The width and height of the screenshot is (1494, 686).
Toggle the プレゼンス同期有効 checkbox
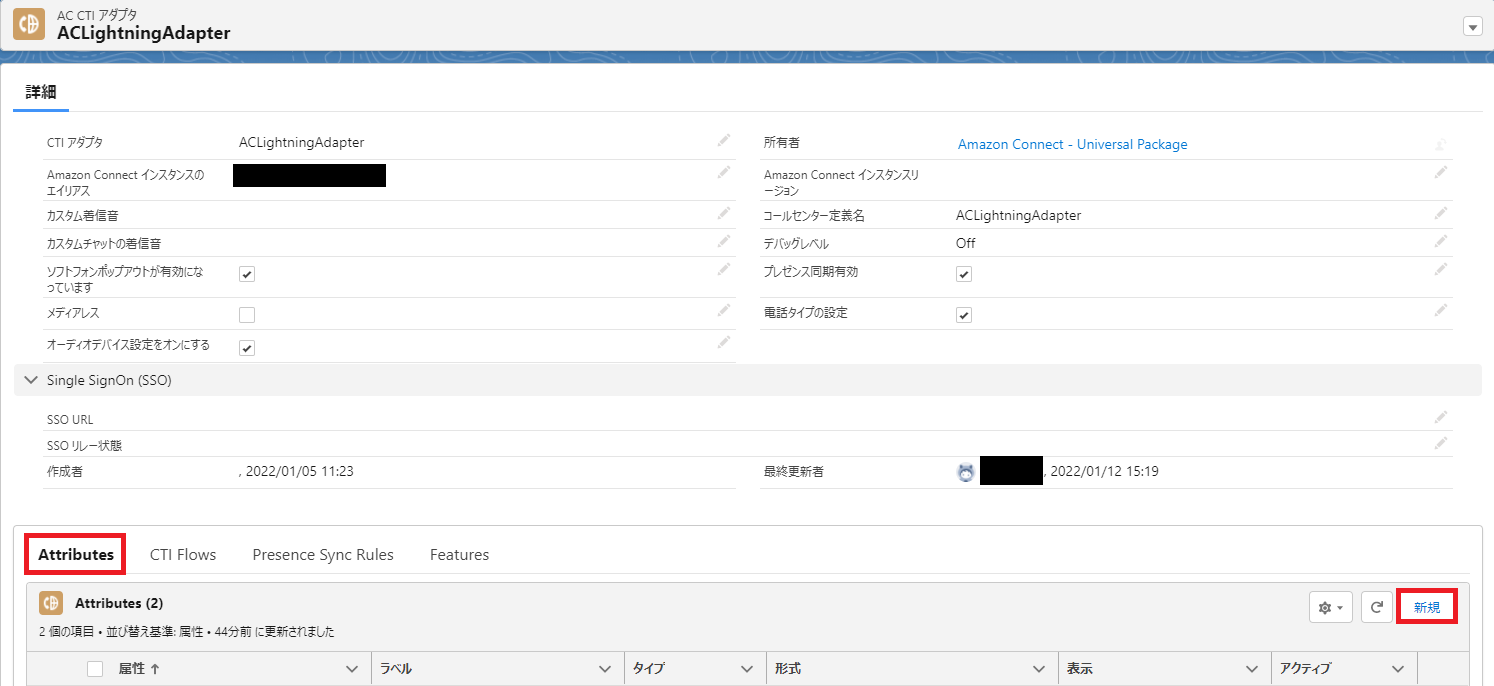pos(964,274)
